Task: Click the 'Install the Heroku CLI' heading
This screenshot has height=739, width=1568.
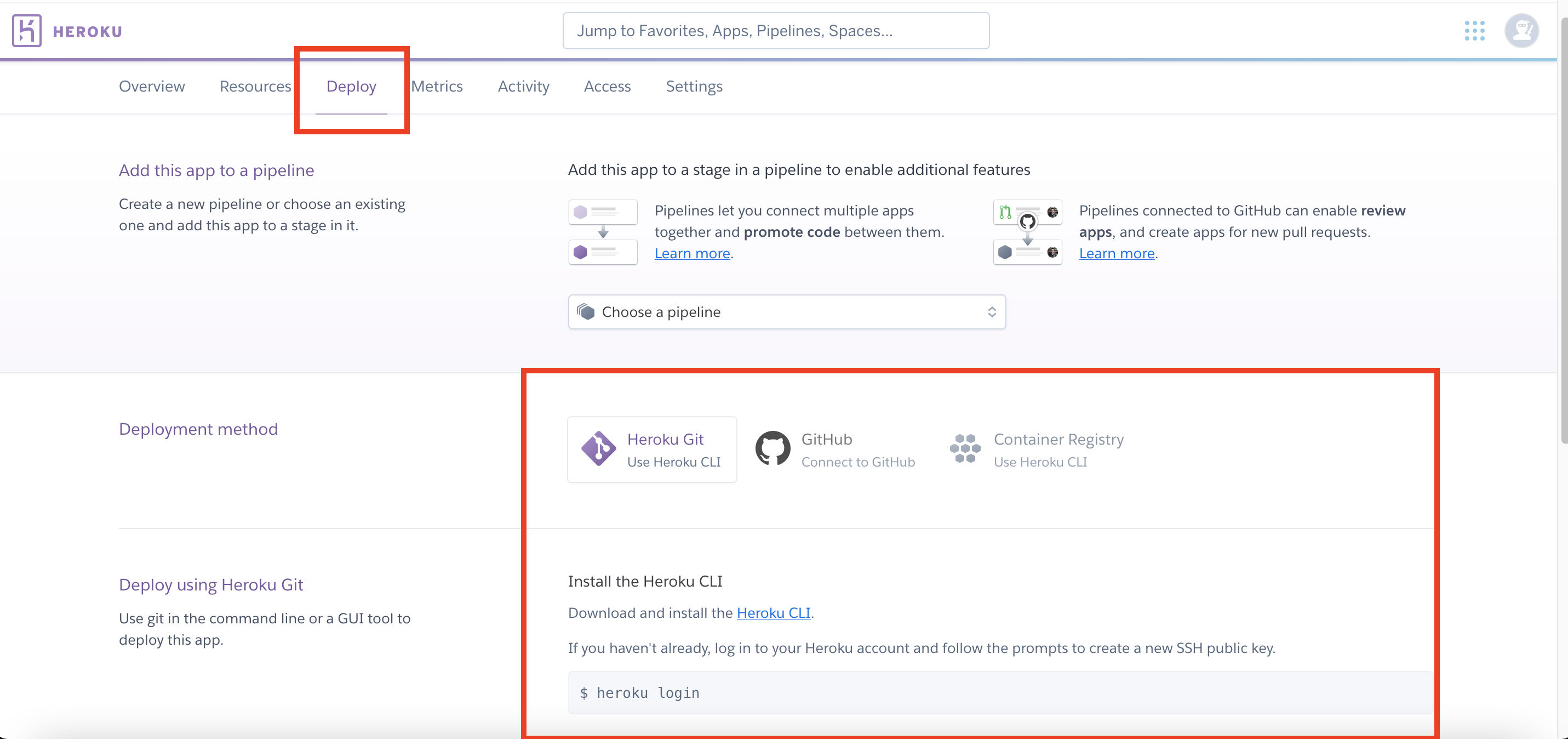Action: 645,582
